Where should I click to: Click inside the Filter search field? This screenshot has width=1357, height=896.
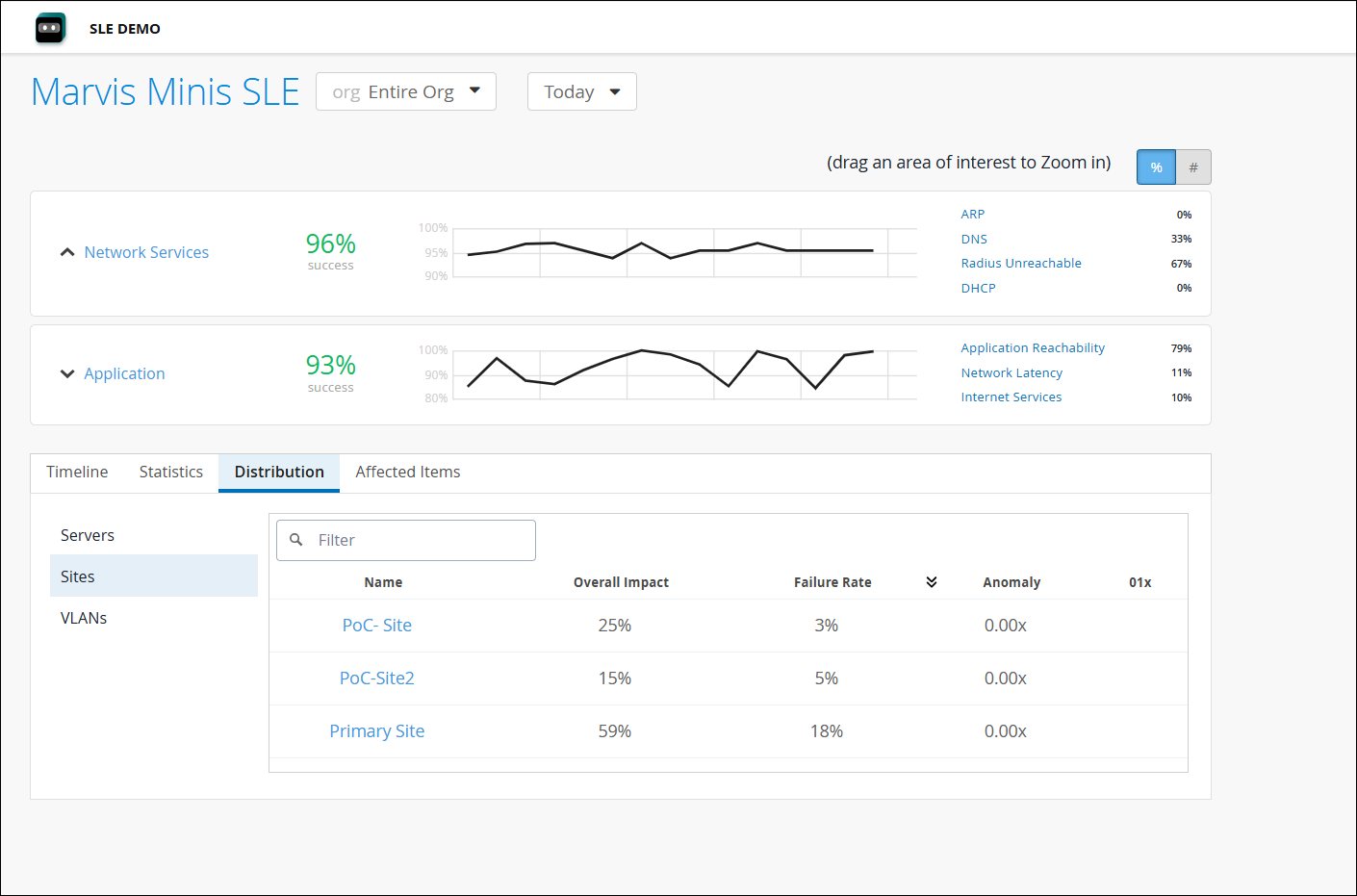click(x=414, y=540)
